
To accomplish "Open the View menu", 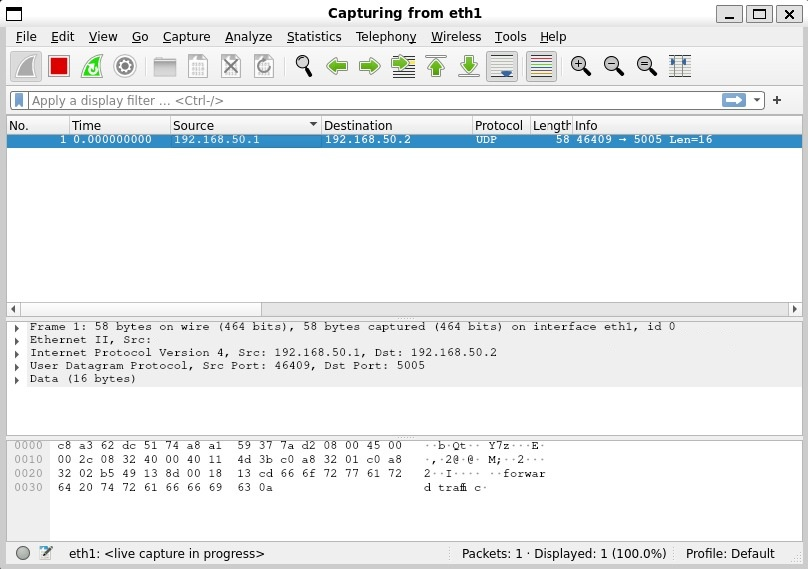I will click(x=103, y=37).
